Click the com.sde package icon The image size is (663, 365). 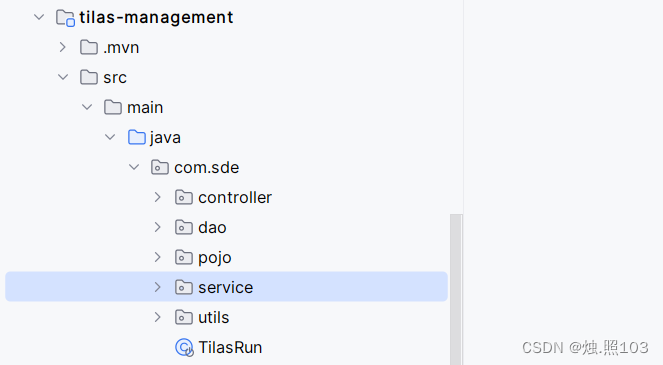click(160, 167)
